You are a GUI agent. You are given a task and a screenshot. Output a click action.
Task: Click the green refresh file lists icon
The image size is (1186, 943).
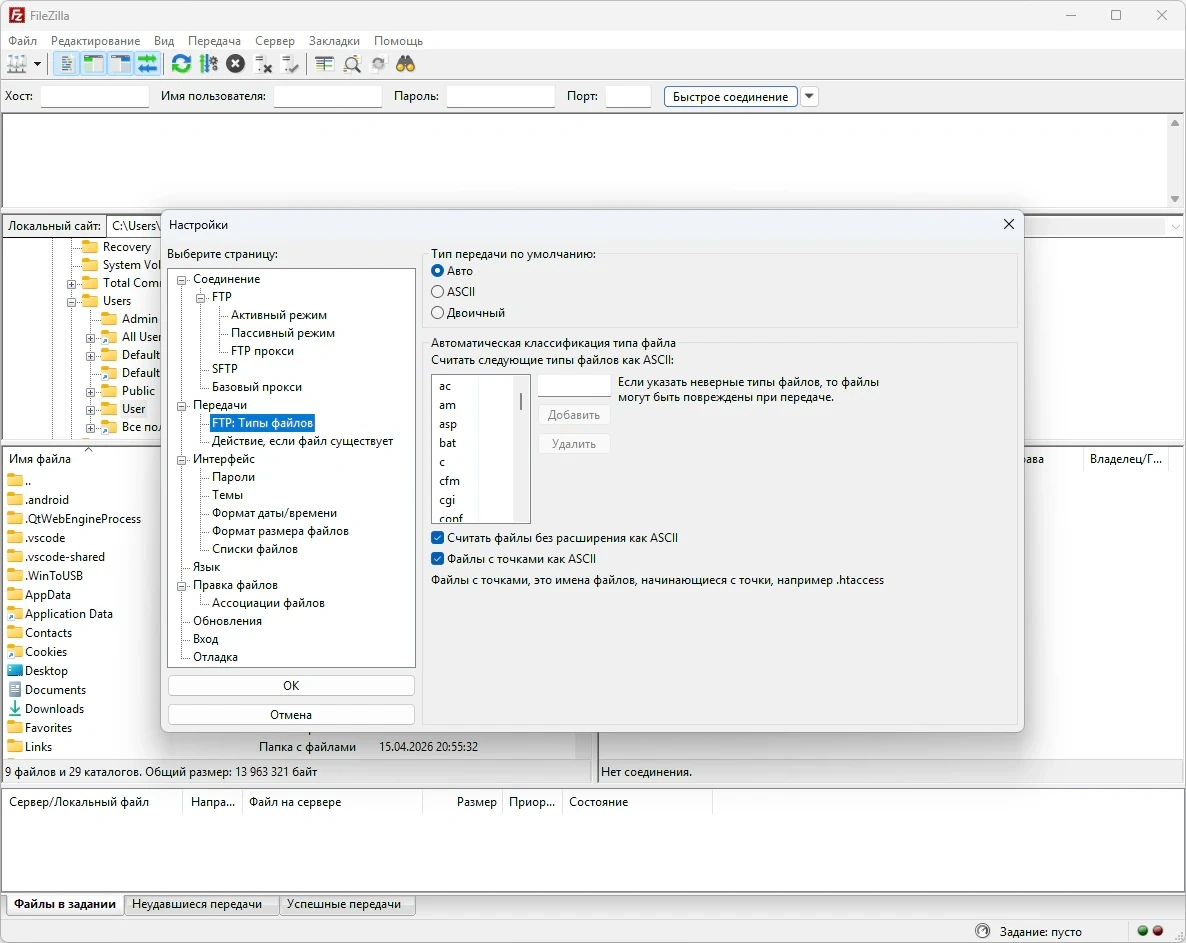tap(181, 64)
